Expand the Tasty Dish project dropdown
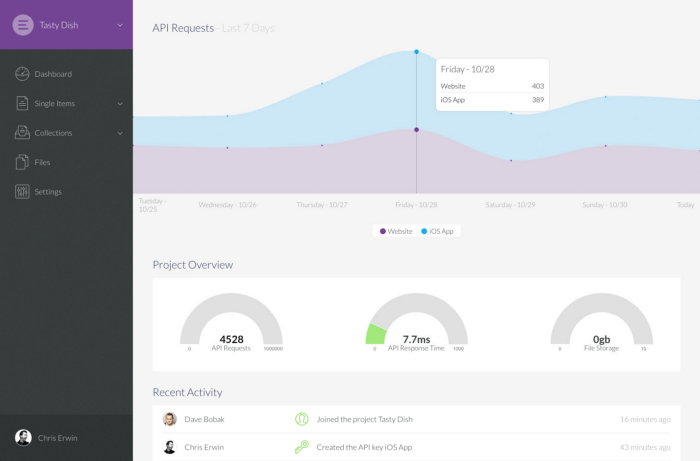Viewport: 700px width, 461px height. (x=120, y=25)
